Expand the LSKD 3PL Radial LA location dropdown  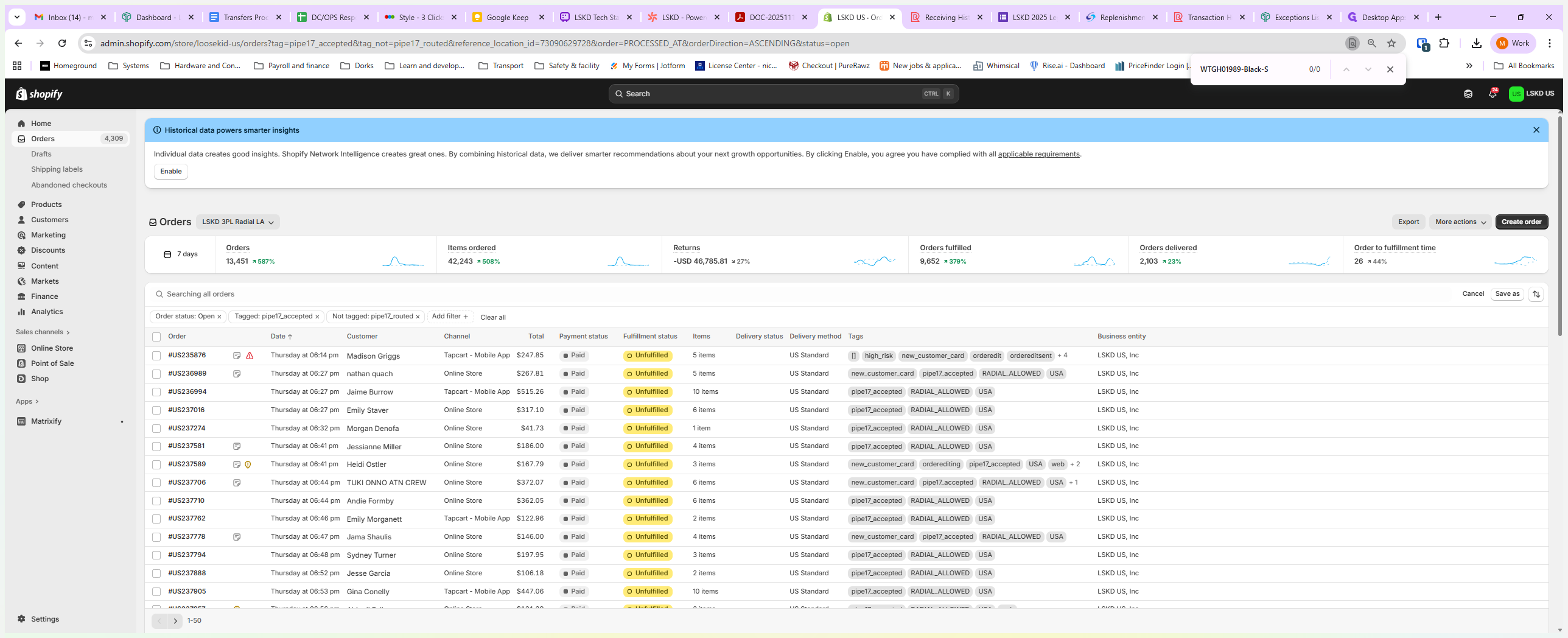(237, 222)
